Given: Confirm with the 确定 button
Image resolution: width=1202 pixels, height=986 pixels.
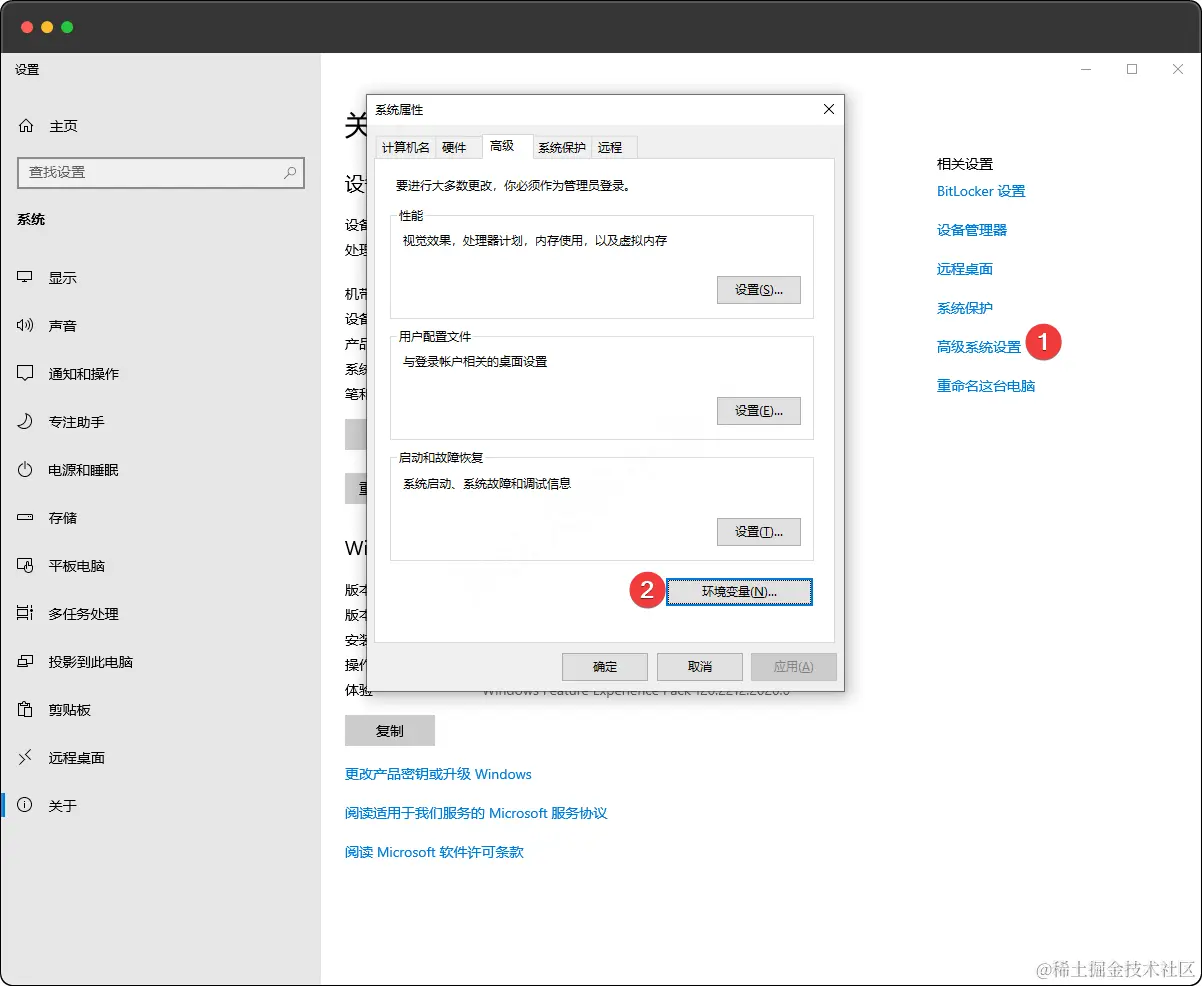Looking at the screenshot, I should coord(605,667).
